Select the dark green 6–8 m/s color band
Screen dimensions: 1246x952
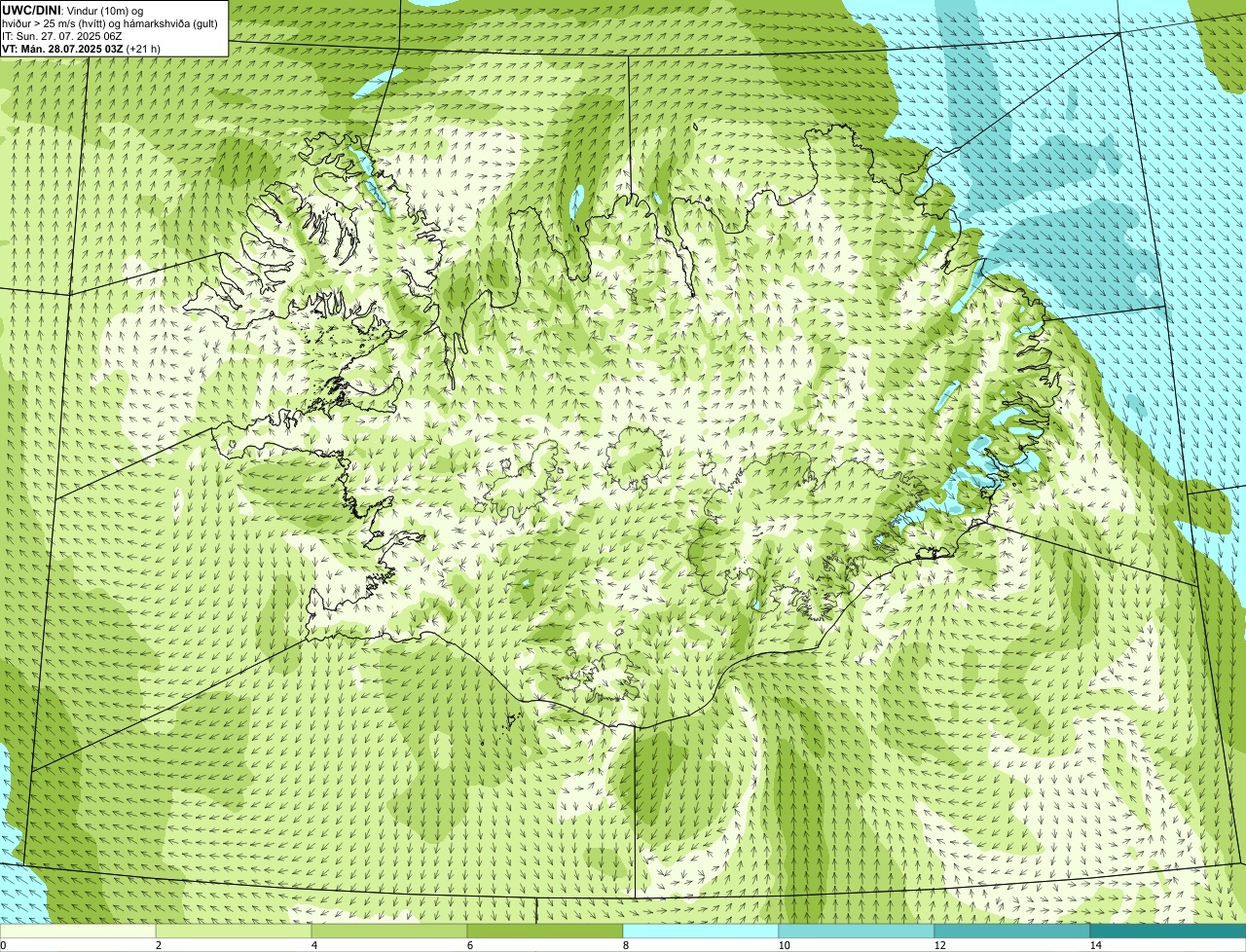tap(545, 932)
